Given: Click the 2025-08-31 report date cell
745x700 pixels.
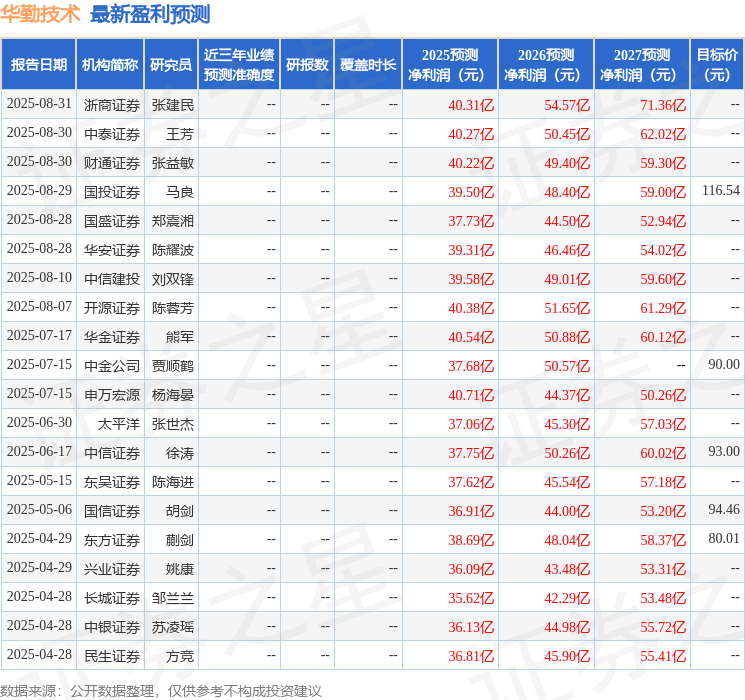Looking at the screenshot, I should pyautogui.click(x=39, y=104).
